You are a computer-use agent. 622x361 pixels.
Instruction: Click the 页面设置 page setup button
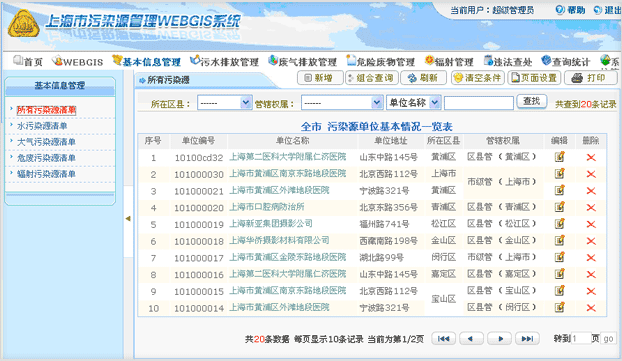click(x=534, y=78)
